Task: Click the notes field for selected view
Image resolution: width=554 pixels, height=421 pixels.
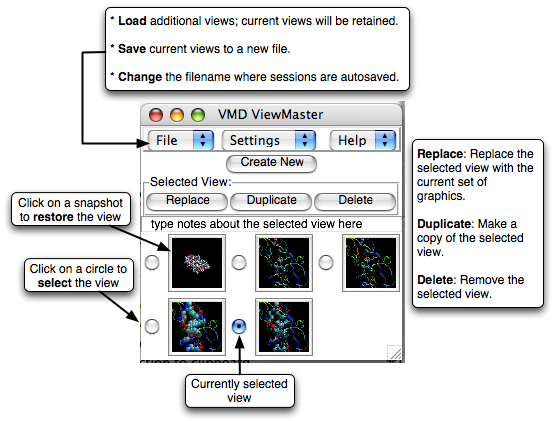Action: tap(271, 224)
